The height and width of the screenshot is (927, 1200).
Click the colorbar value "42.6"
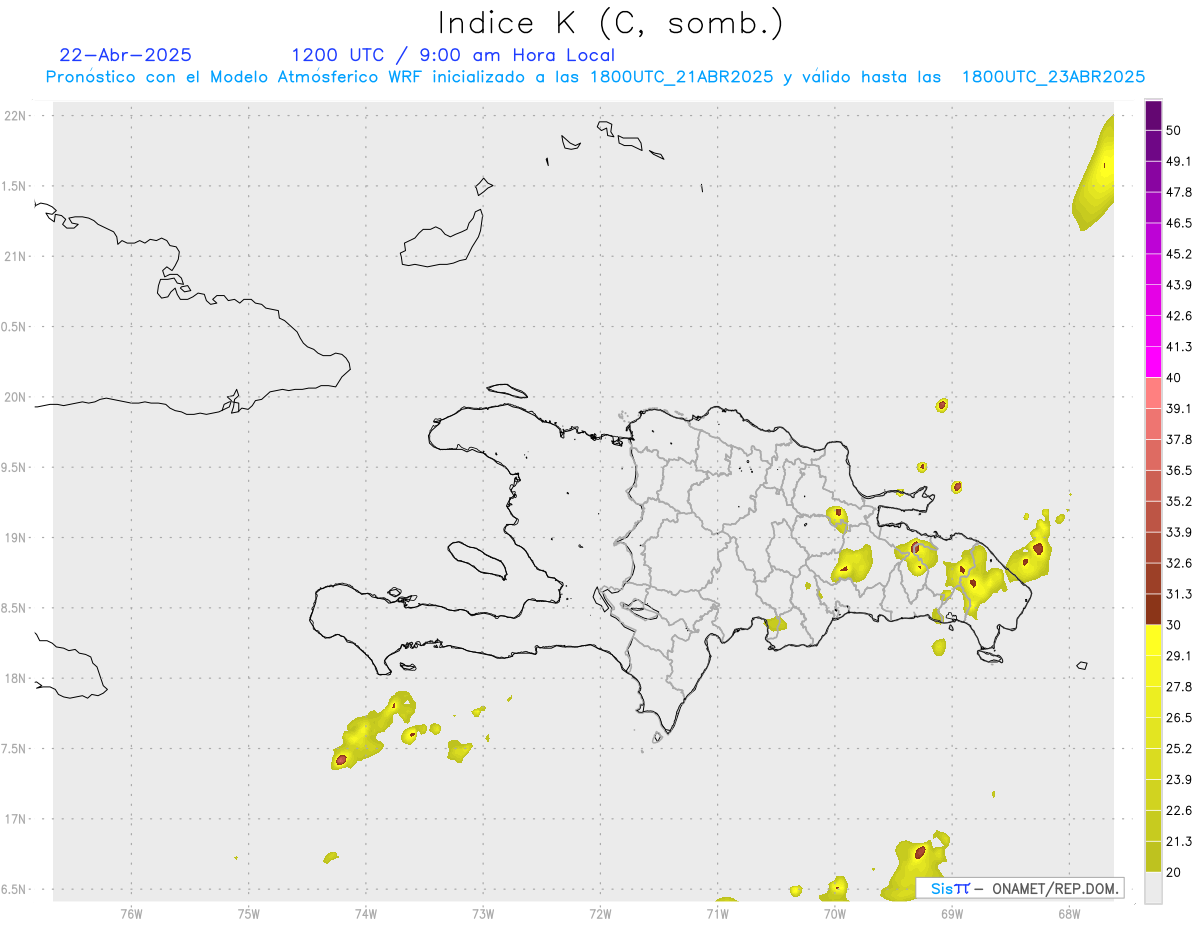[x=1179, y=316]
